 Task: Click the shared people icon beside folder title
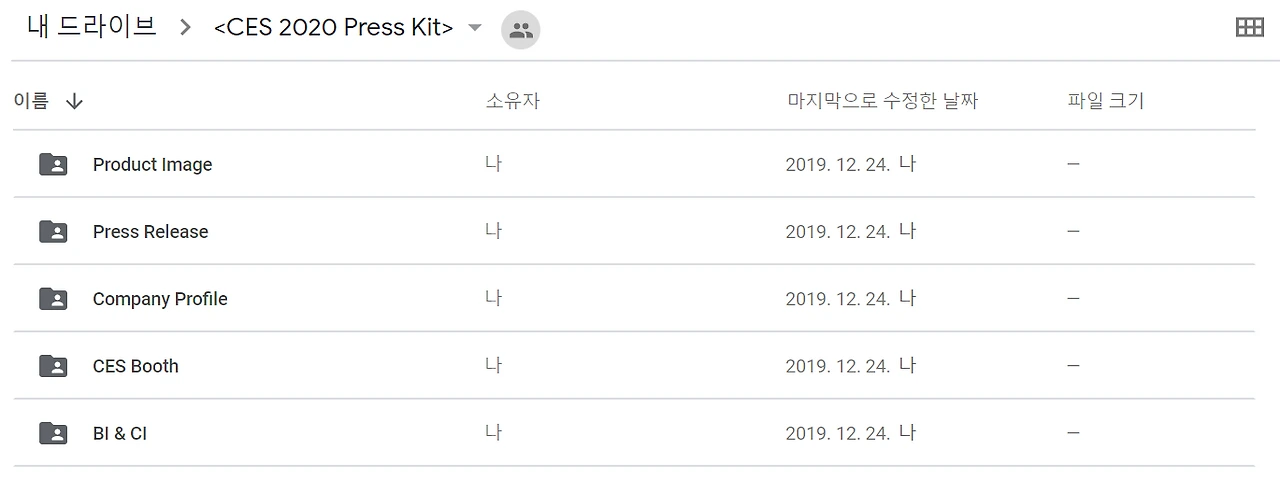pyautogui.click(x=520, y=30)
